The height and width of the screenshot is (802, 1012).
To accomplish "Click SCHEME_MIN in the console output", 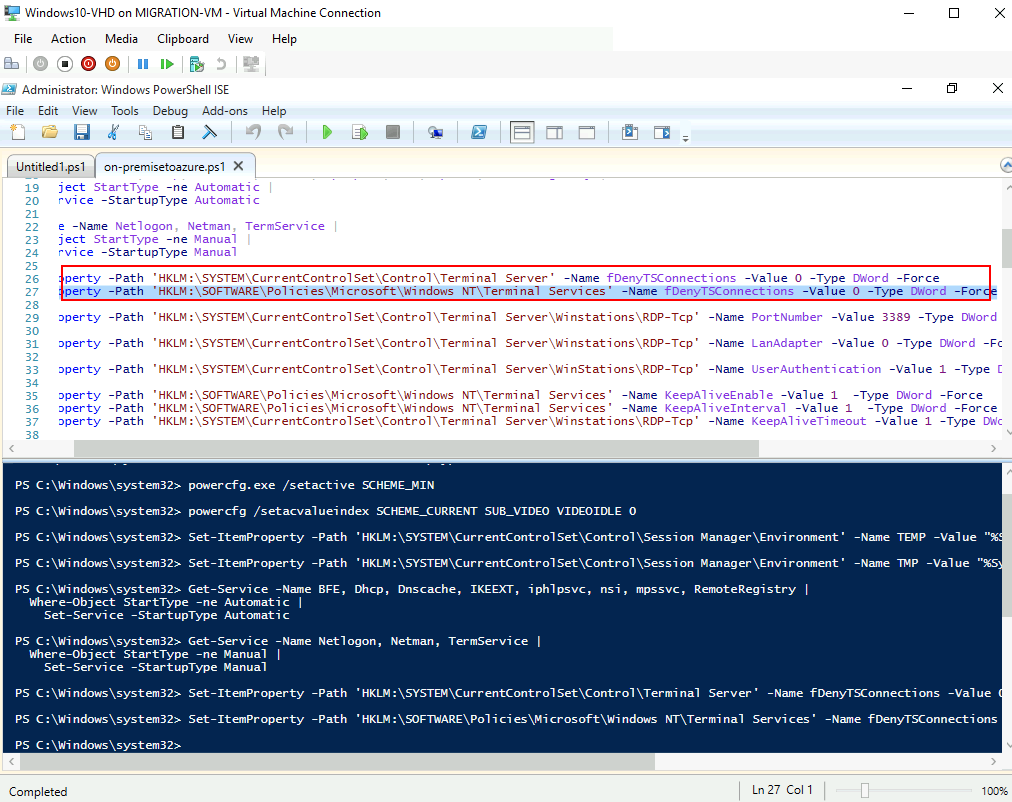I will point(398,485).
